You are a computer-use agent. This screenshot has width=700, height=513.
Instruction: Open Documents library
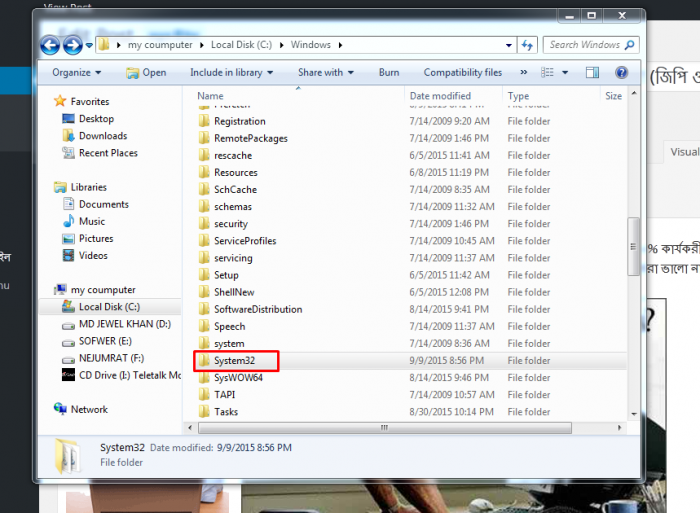[x=104, y=204]
